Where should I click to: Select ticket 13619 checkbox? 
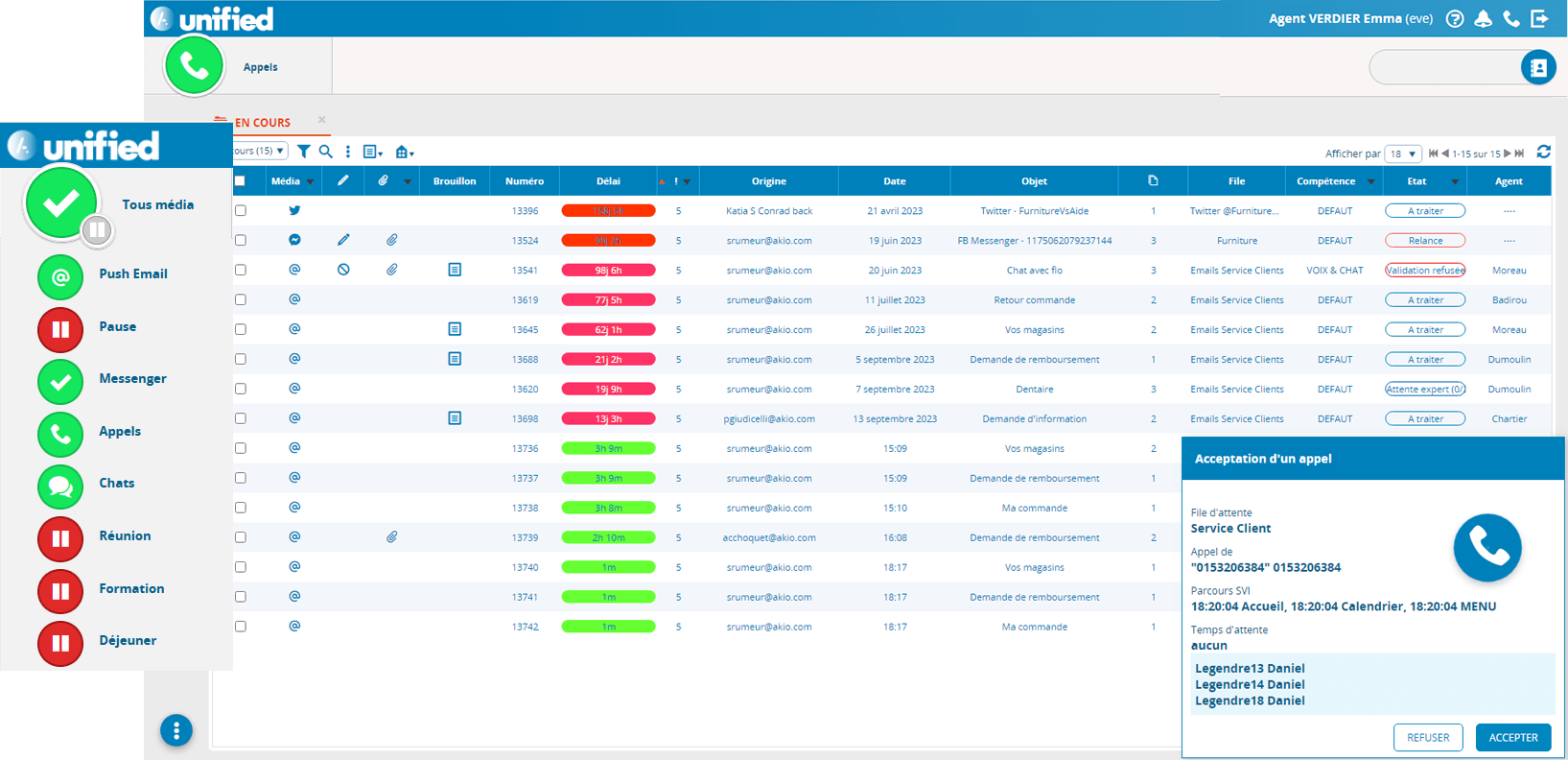point(241,299)
